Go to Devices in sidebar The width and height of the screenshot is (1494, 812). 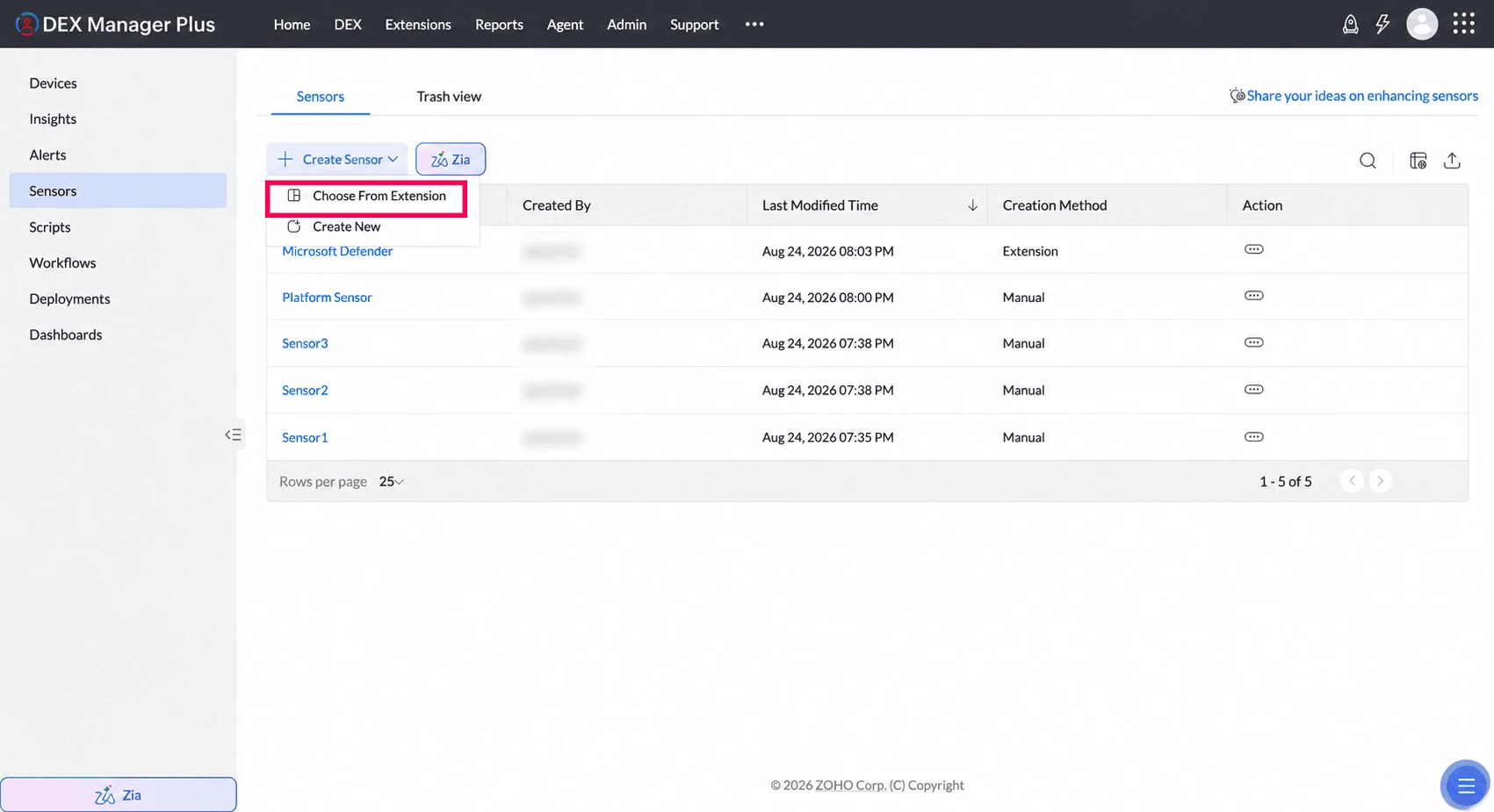53,83
